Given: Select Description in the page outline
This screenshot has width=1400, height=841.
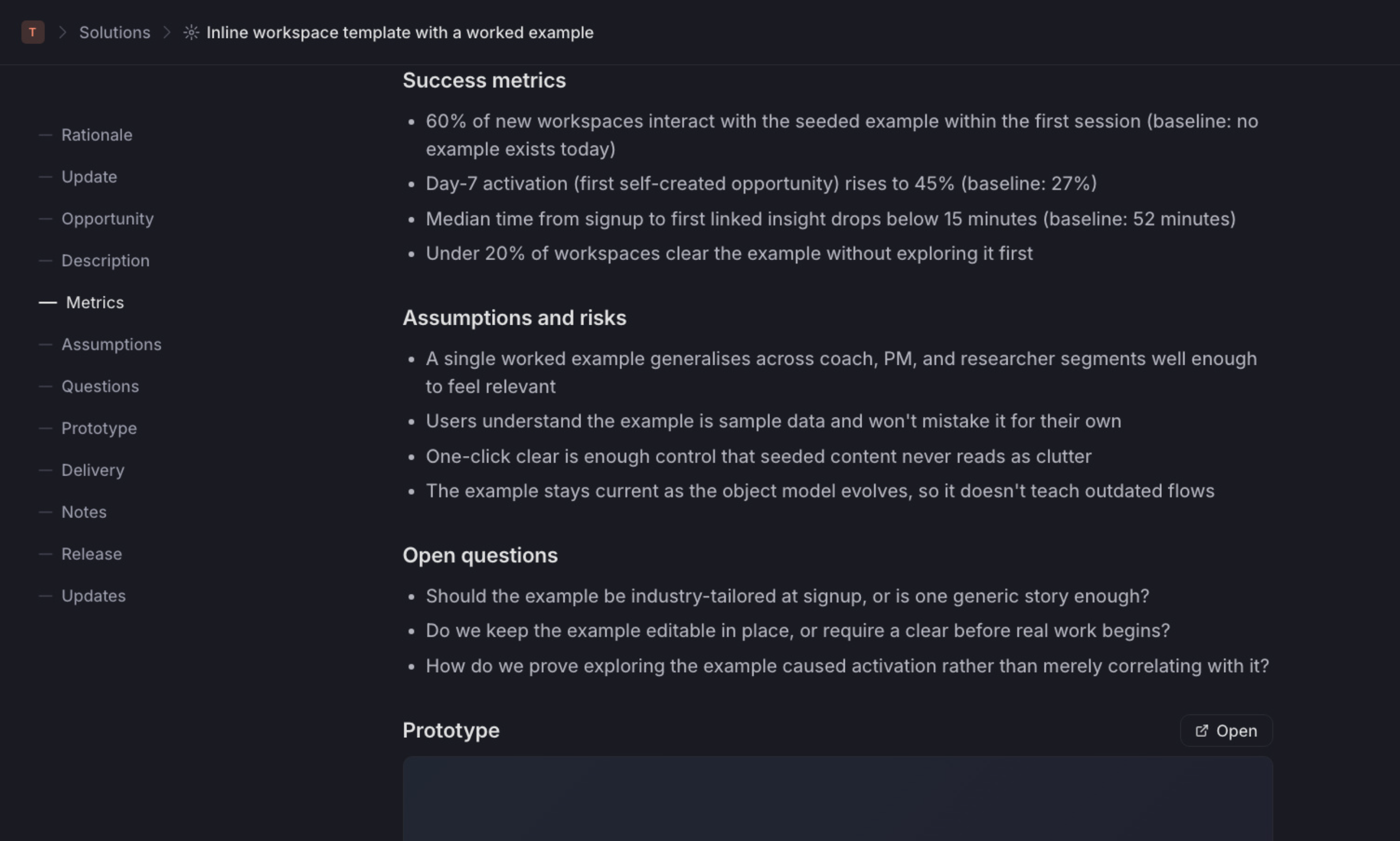Looking at the screenshot, I should click(105, 261).
